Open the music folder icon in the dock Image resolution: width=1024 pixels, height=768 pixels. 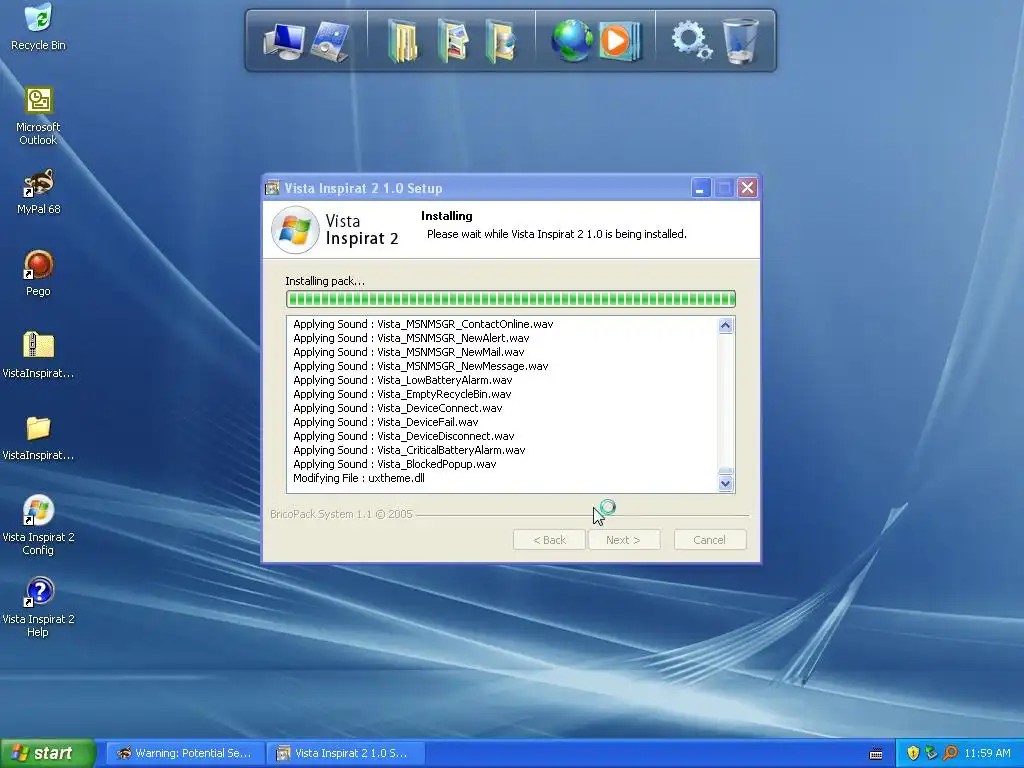[500, 41]
